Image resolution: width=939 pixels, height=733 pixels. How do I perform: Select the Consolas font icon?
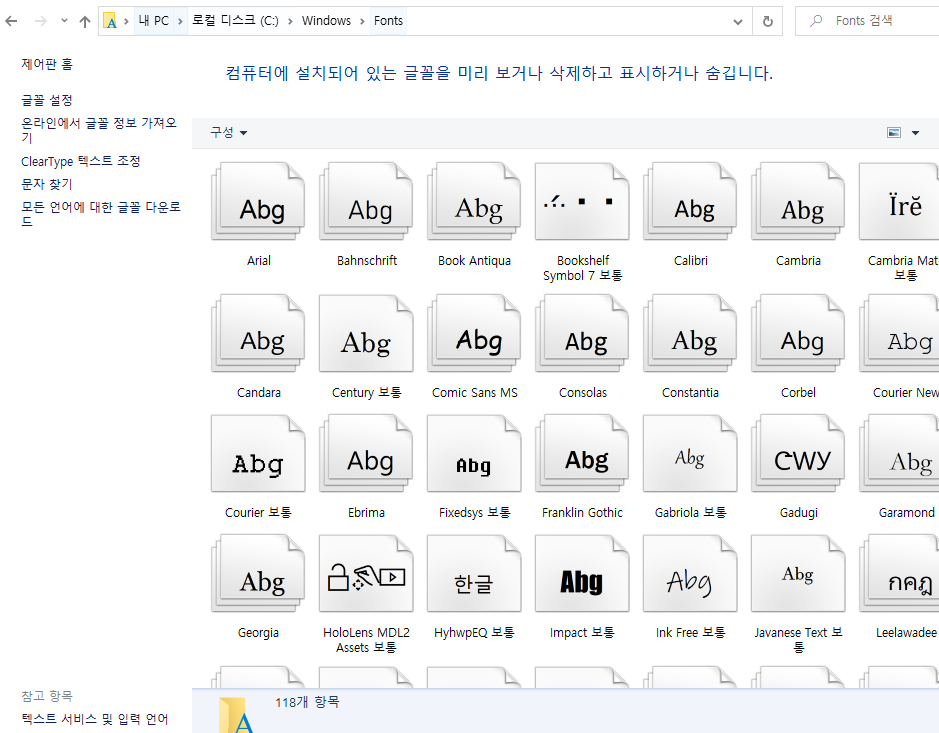click(x=581, y=334)
